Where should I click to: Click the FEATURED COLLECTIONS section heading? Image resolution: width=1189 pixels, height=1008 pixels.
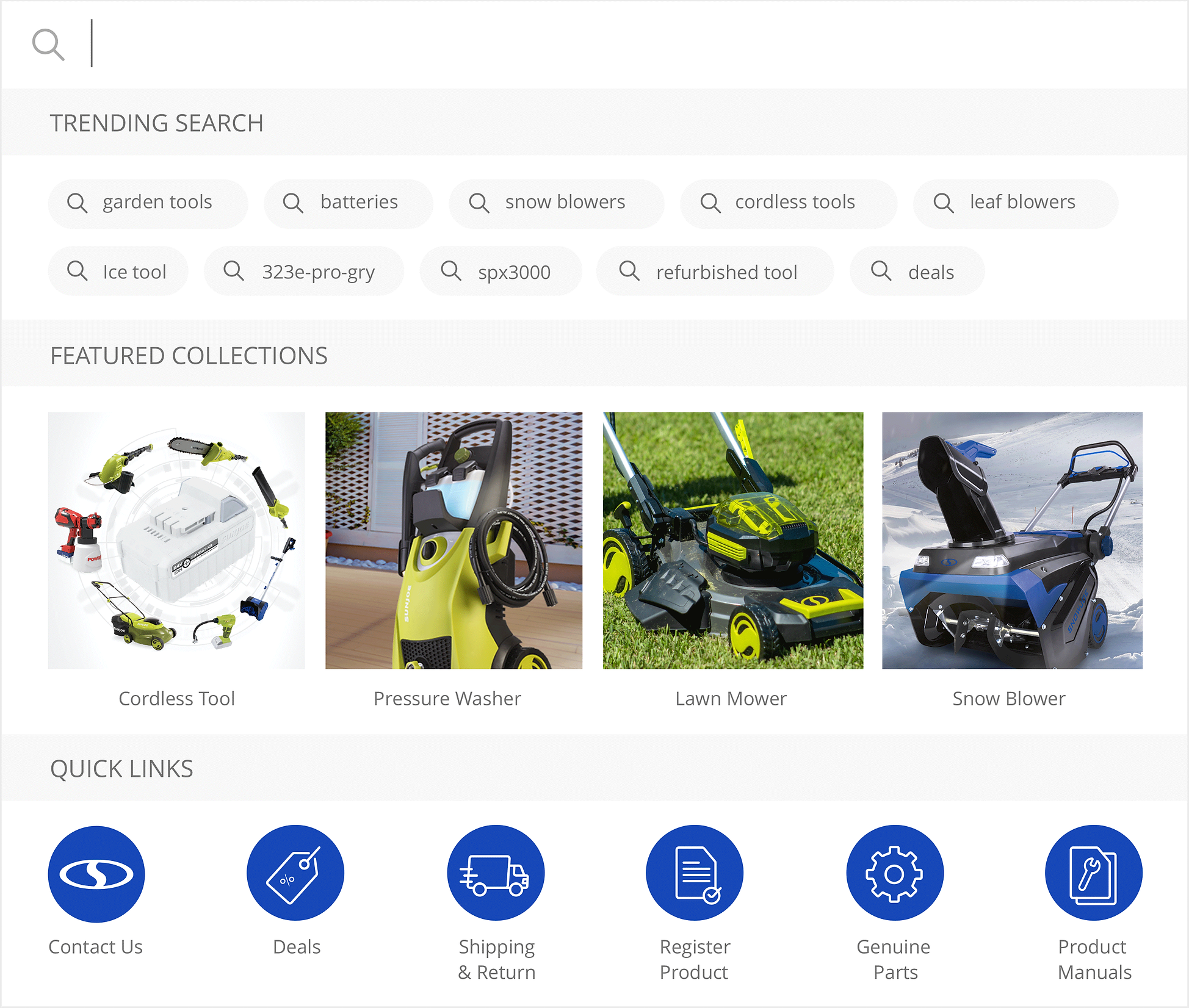189,356
